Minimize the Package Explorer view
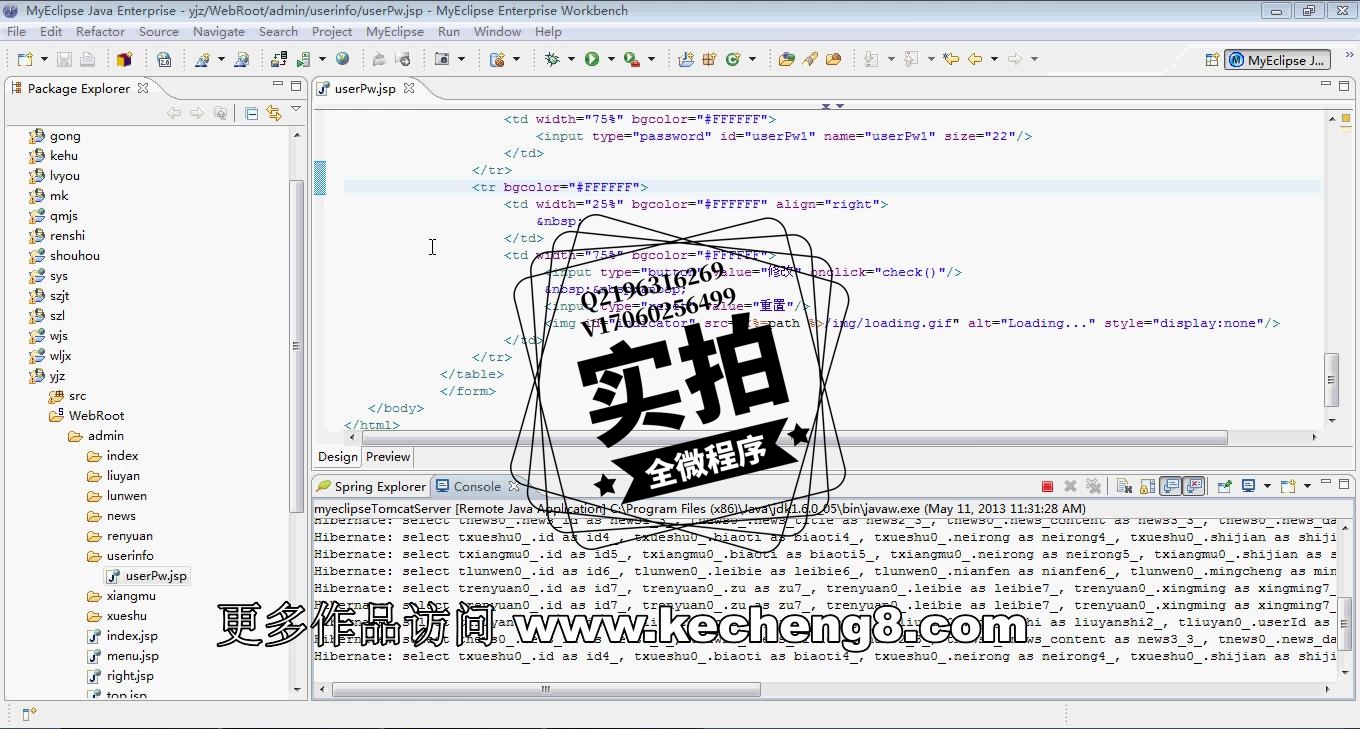Screen dimensions: 1360x729 click(x=277, y=86)
